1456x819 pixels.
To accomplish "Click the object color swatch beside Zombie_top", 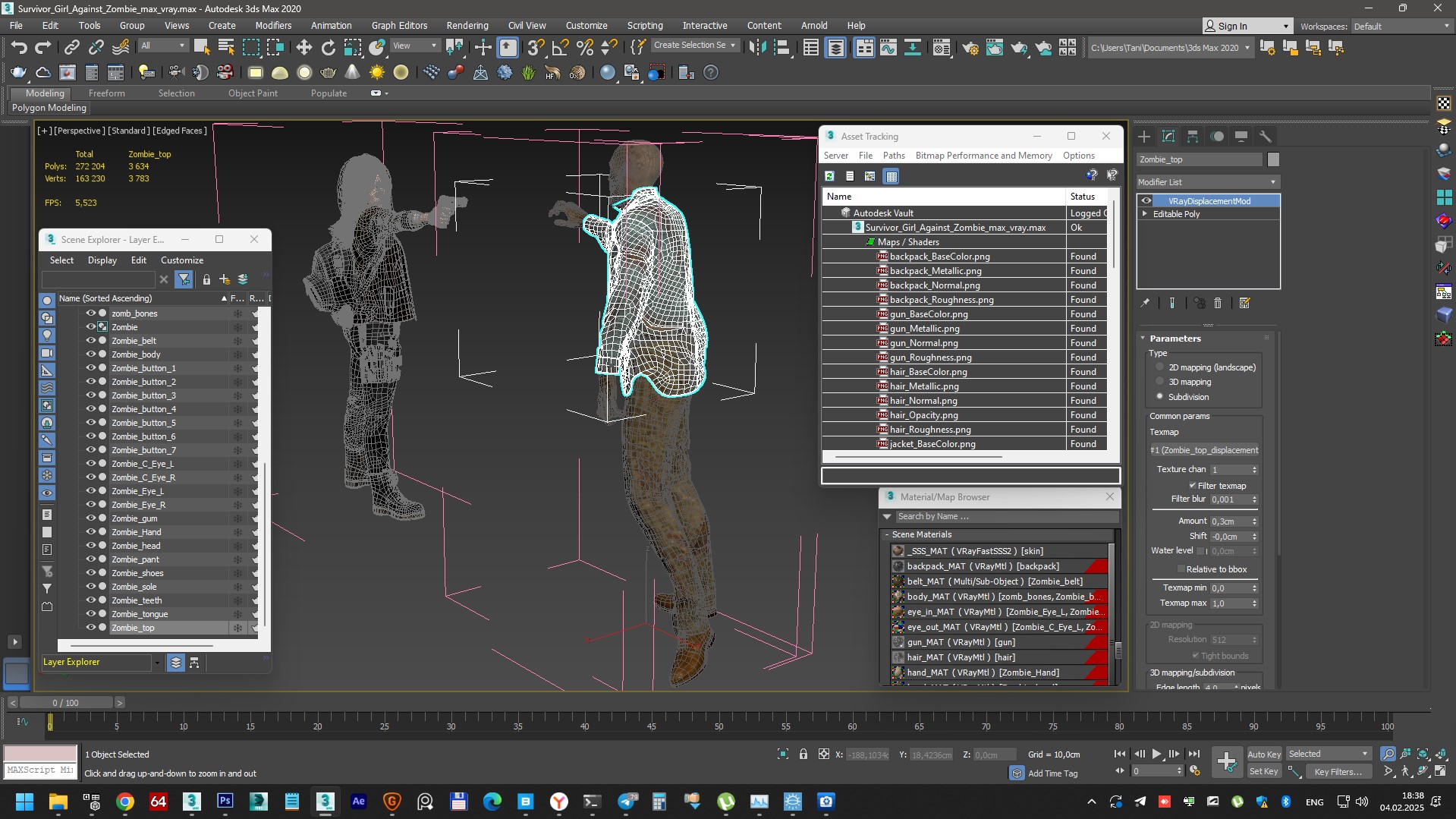I will tap(1273, 159).
